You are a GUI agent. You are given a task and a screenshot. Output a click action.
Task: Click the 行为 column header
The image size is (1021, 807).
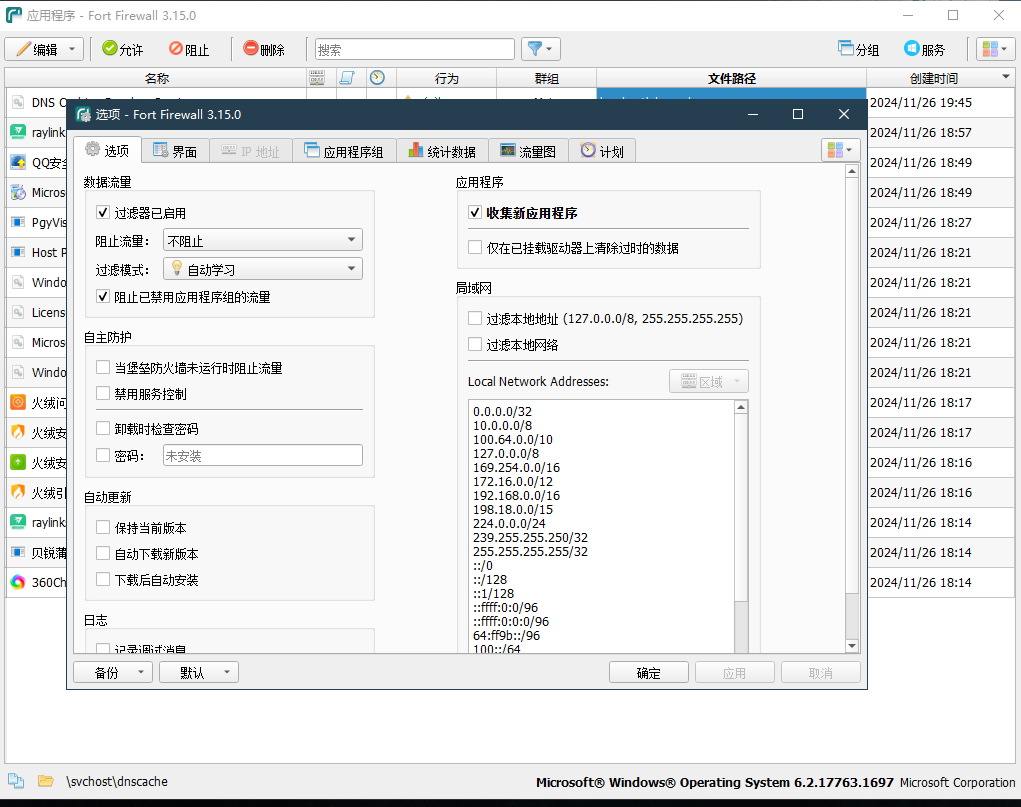pos(447,79)
